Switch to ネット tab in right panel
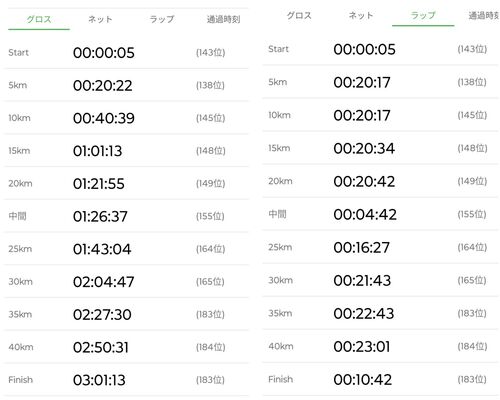Viewport: 500px width, 400px height. (361, 15)
